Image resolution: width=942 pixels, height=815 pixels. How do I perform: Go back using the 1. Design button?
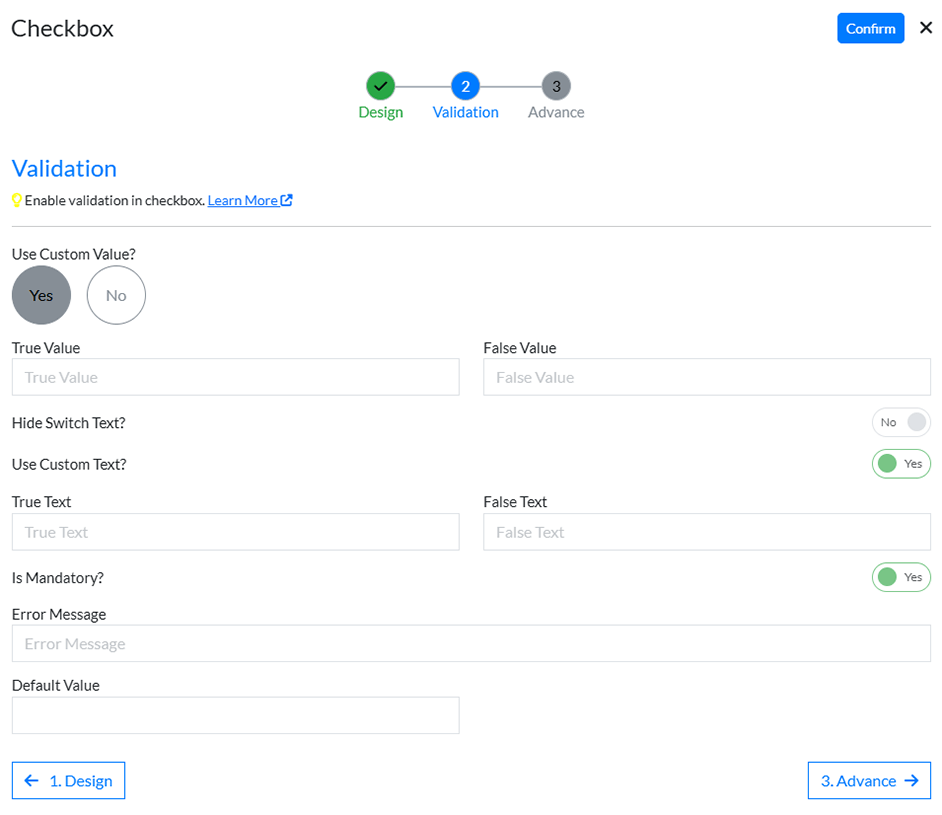coord(68,780)
